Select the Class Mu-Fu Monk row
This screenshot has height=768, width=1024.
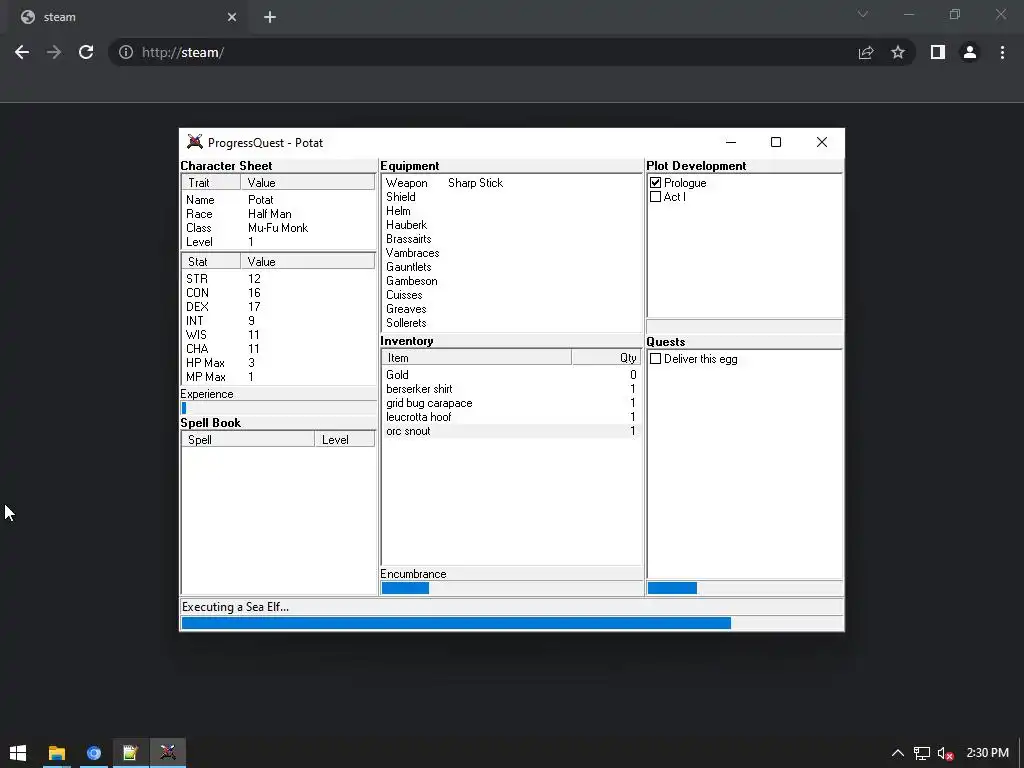(278, 228)
